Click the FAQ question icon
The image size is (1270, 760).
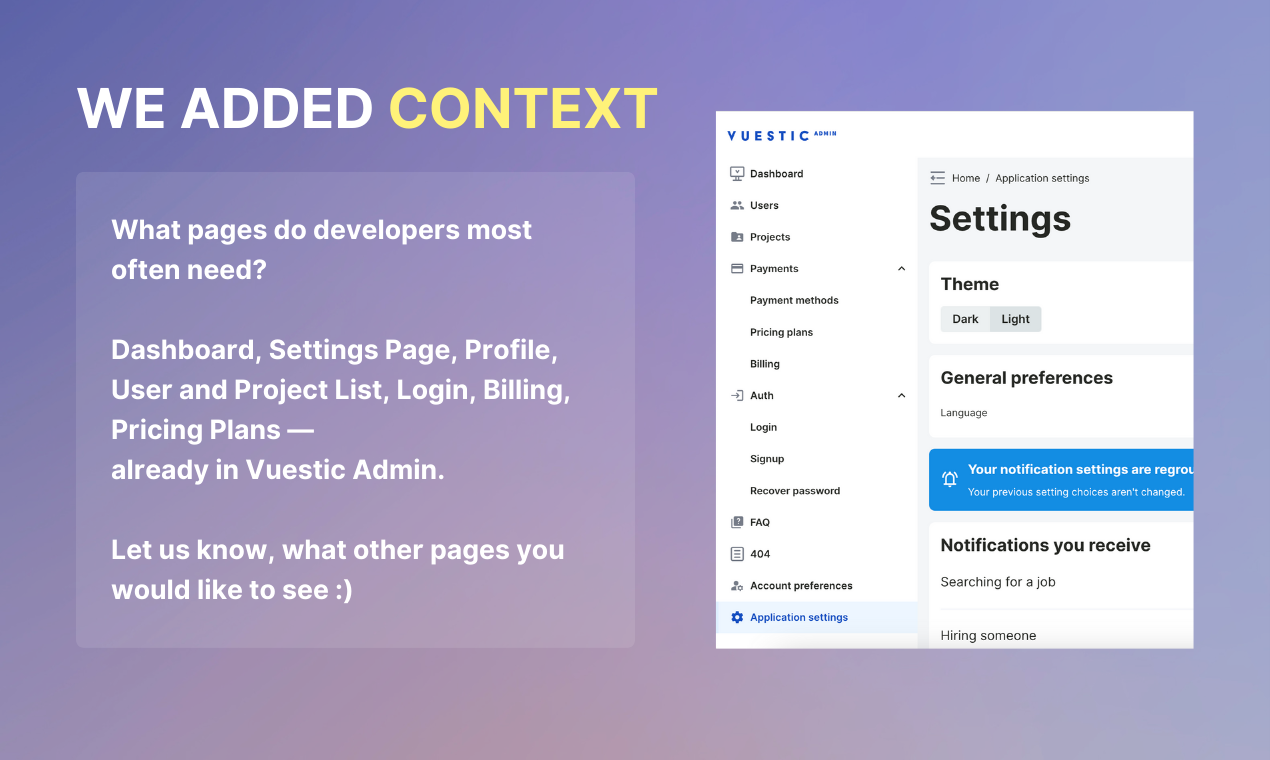[x=737, y=522]
